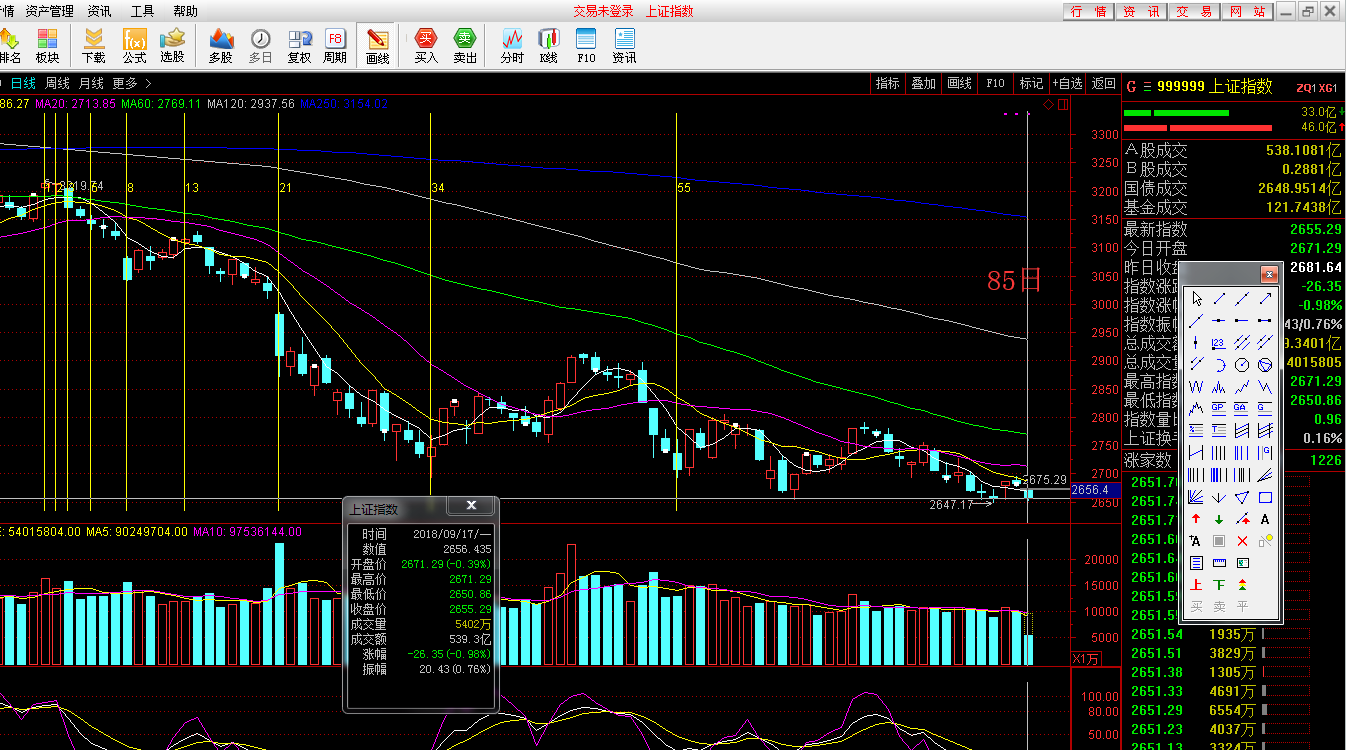Viewport: 1346px width, 750px height.
Task: Open the 公式 formula toolbar icon
Action: click(134, 46)
